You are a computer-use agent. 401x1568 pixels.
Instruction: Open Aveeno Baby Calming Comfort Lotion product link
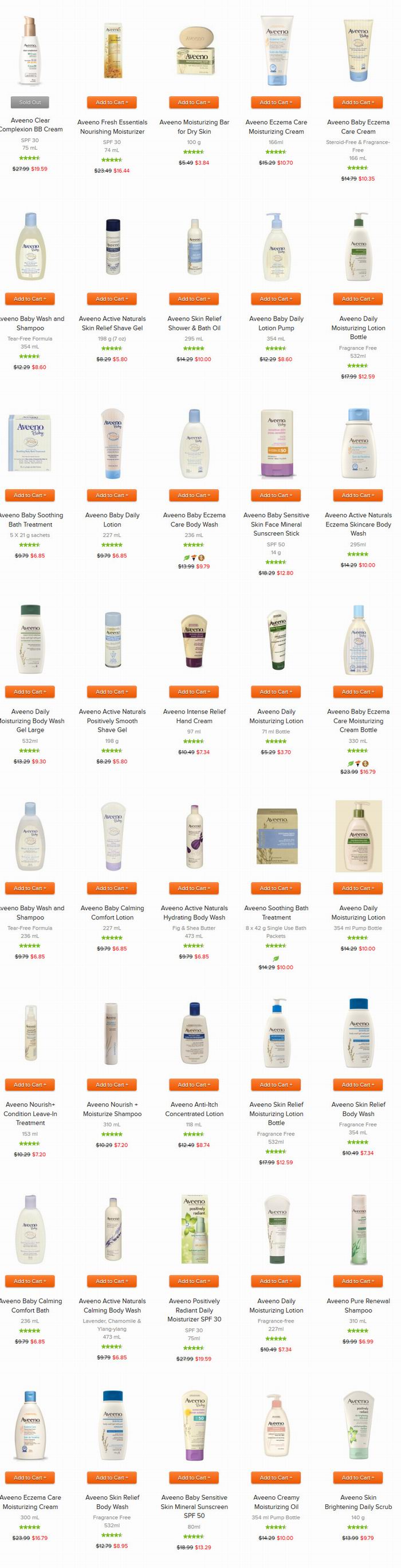point(112,912)
